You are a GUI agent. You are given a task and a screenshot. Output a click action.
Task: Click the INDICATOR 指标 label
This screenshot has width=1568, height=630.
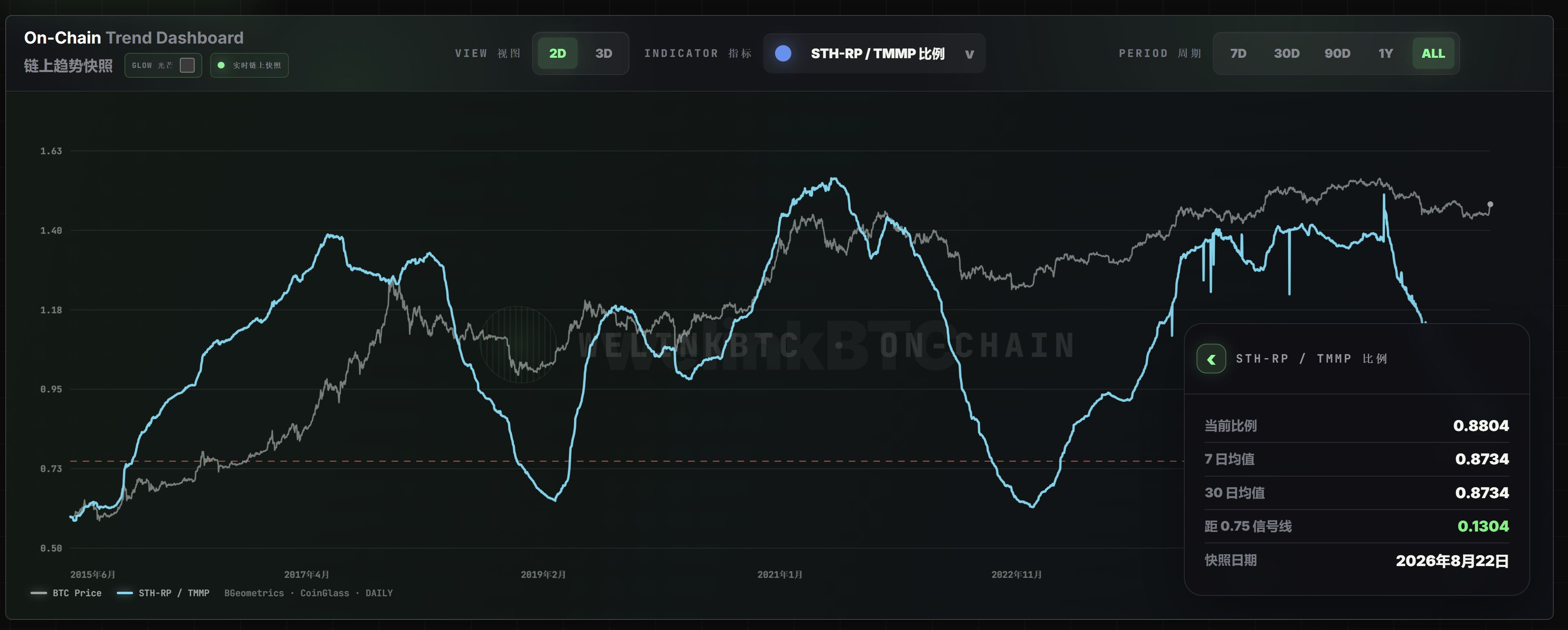[698, 54]
